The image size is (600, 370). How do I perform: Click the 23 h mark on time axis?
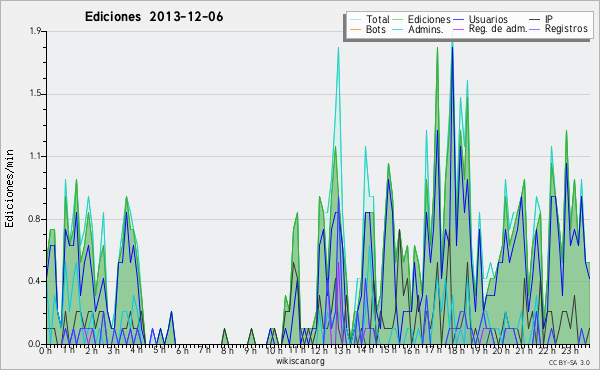[569, 350]
